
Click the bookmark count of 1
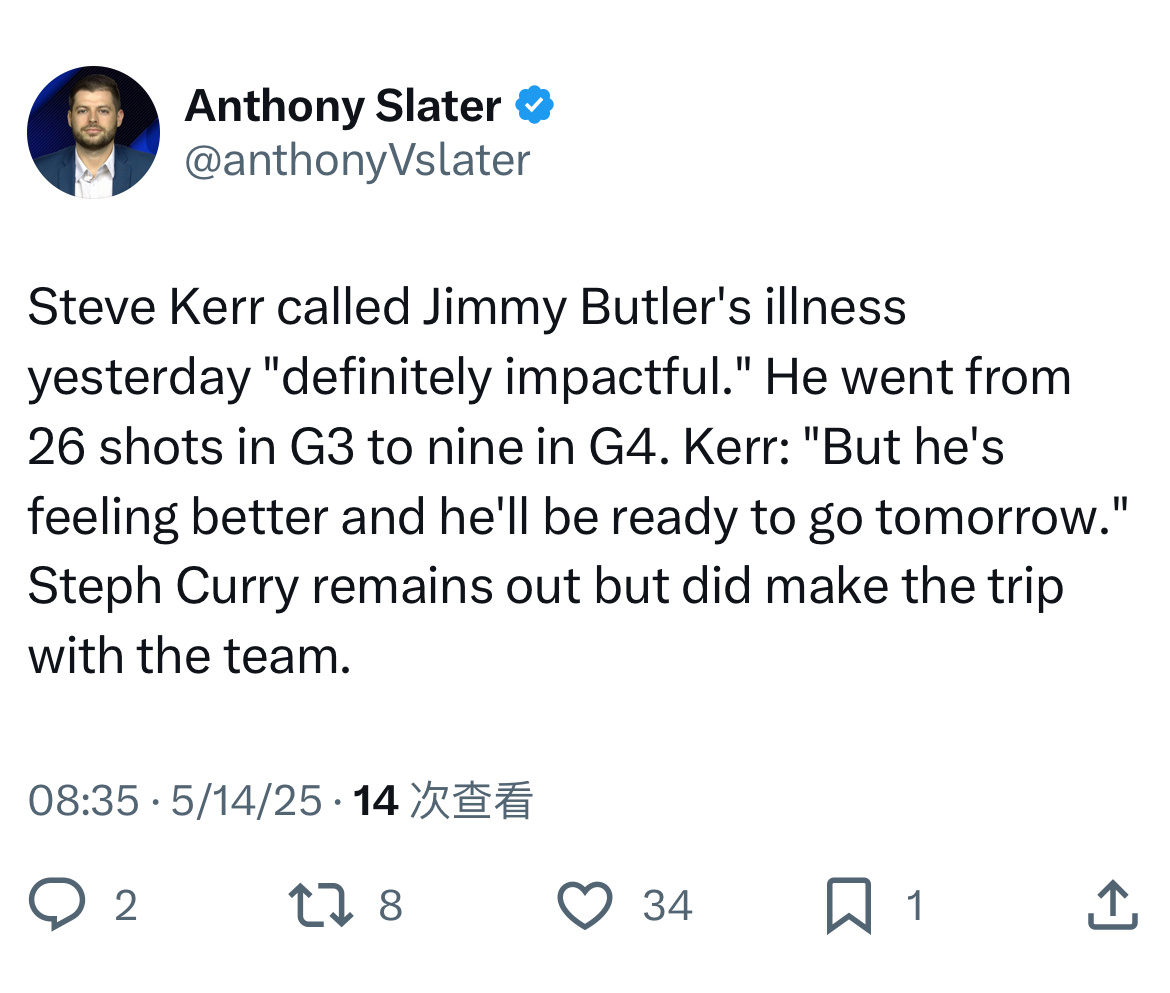point(916,906)
